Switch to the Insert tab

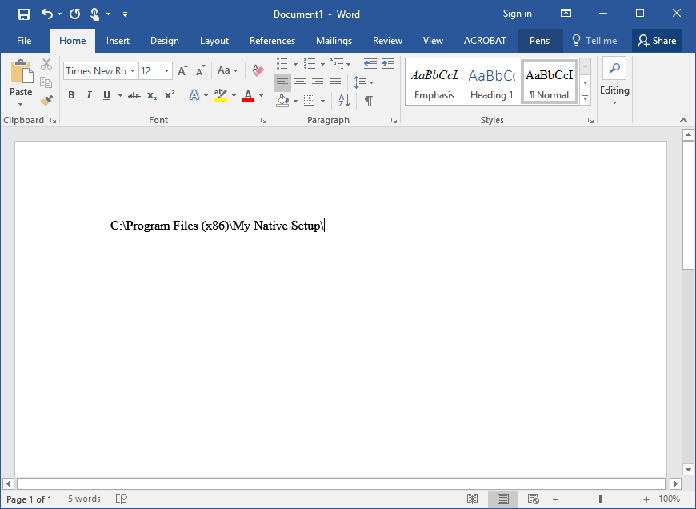pos(118,41)
